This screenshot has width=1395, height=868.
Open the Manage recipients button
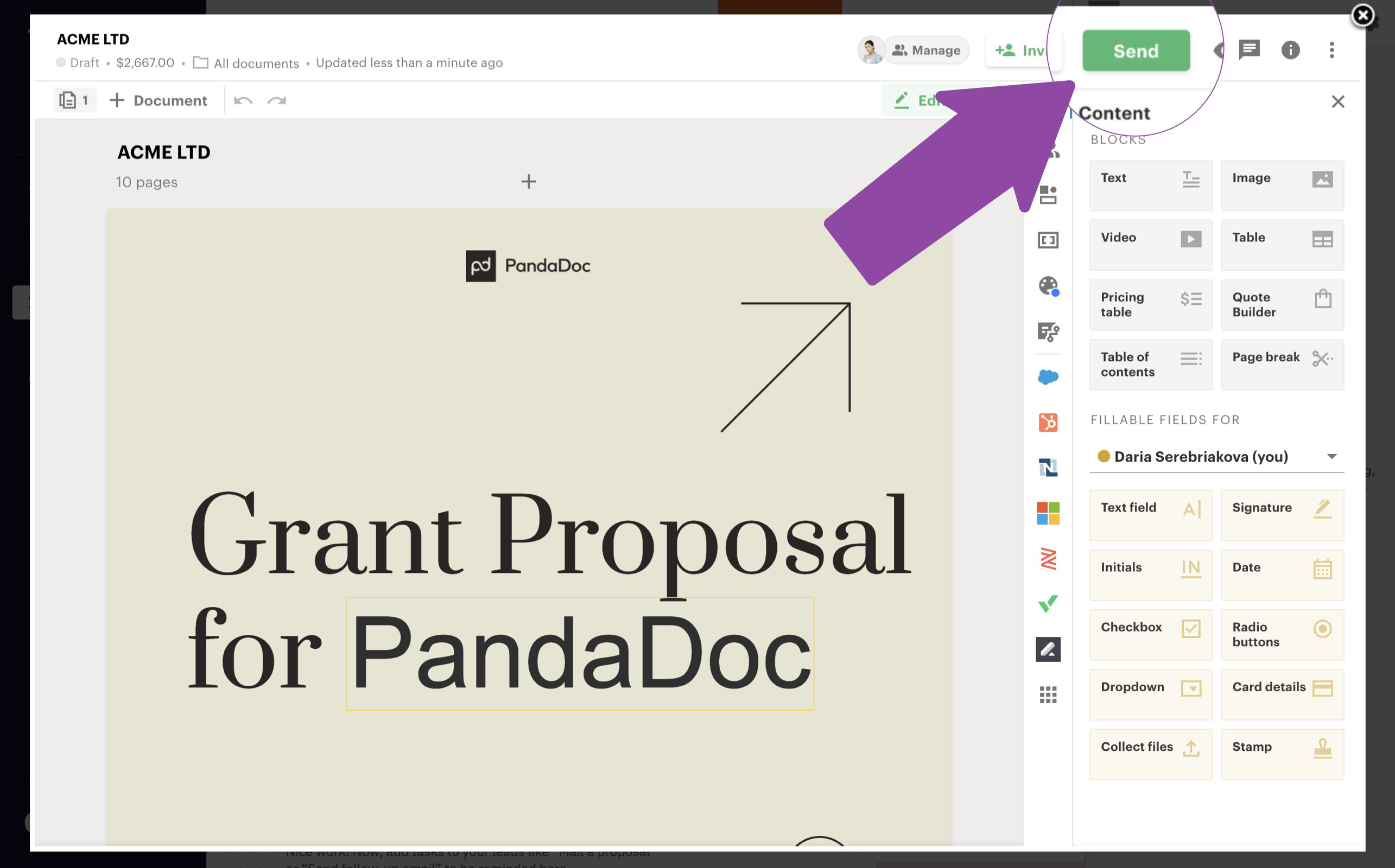(x=926, y=50)
